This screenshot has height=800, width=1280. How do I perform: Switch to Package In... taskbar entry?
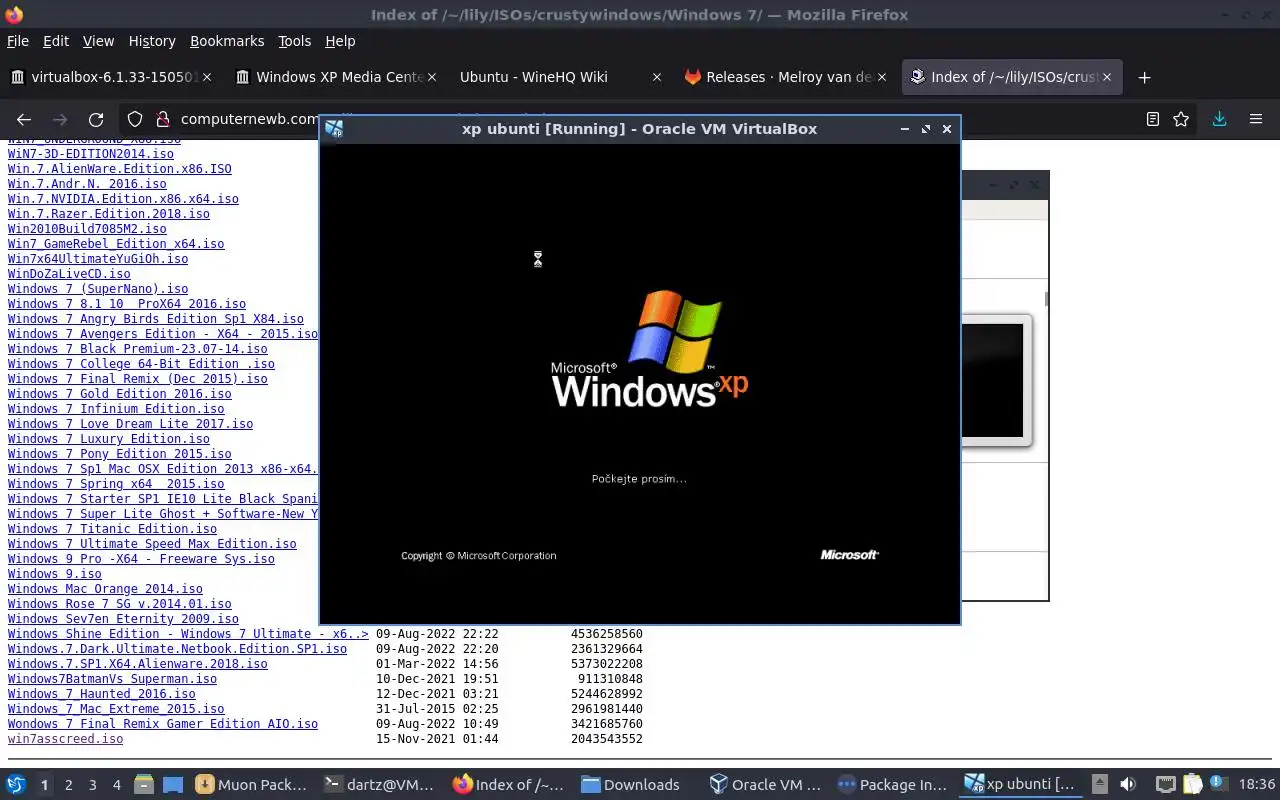click(892, 785)
